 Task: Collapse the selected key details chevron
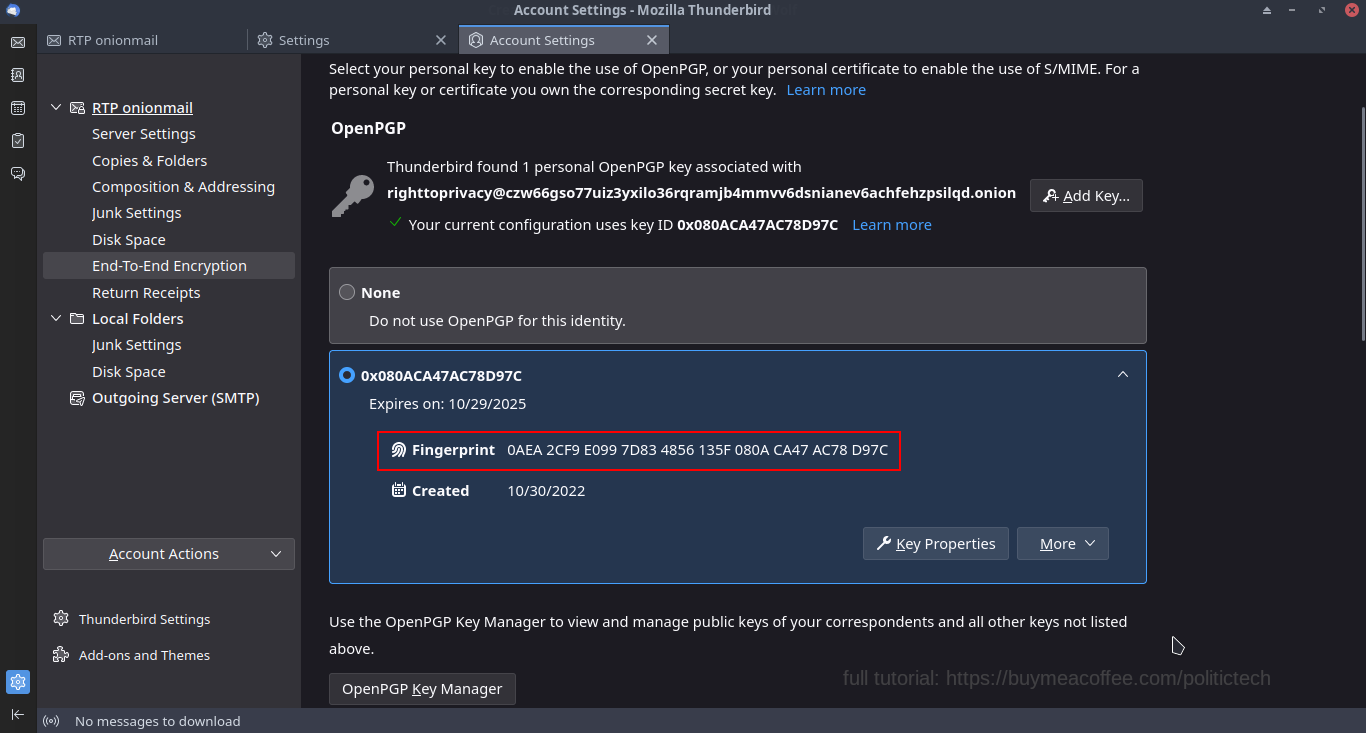(x=1123, y=374)
